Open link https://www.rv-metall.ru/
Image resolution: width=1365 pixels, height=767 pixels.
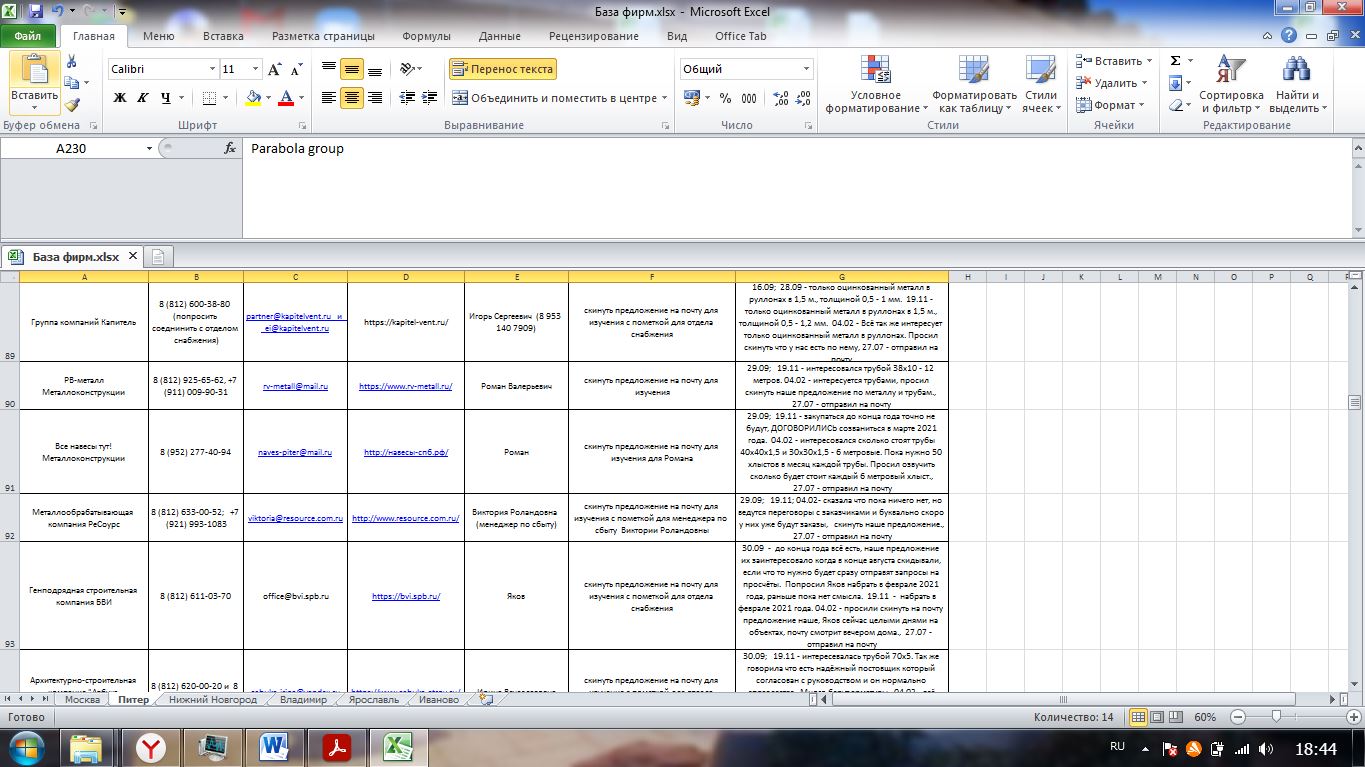point(406,386)
